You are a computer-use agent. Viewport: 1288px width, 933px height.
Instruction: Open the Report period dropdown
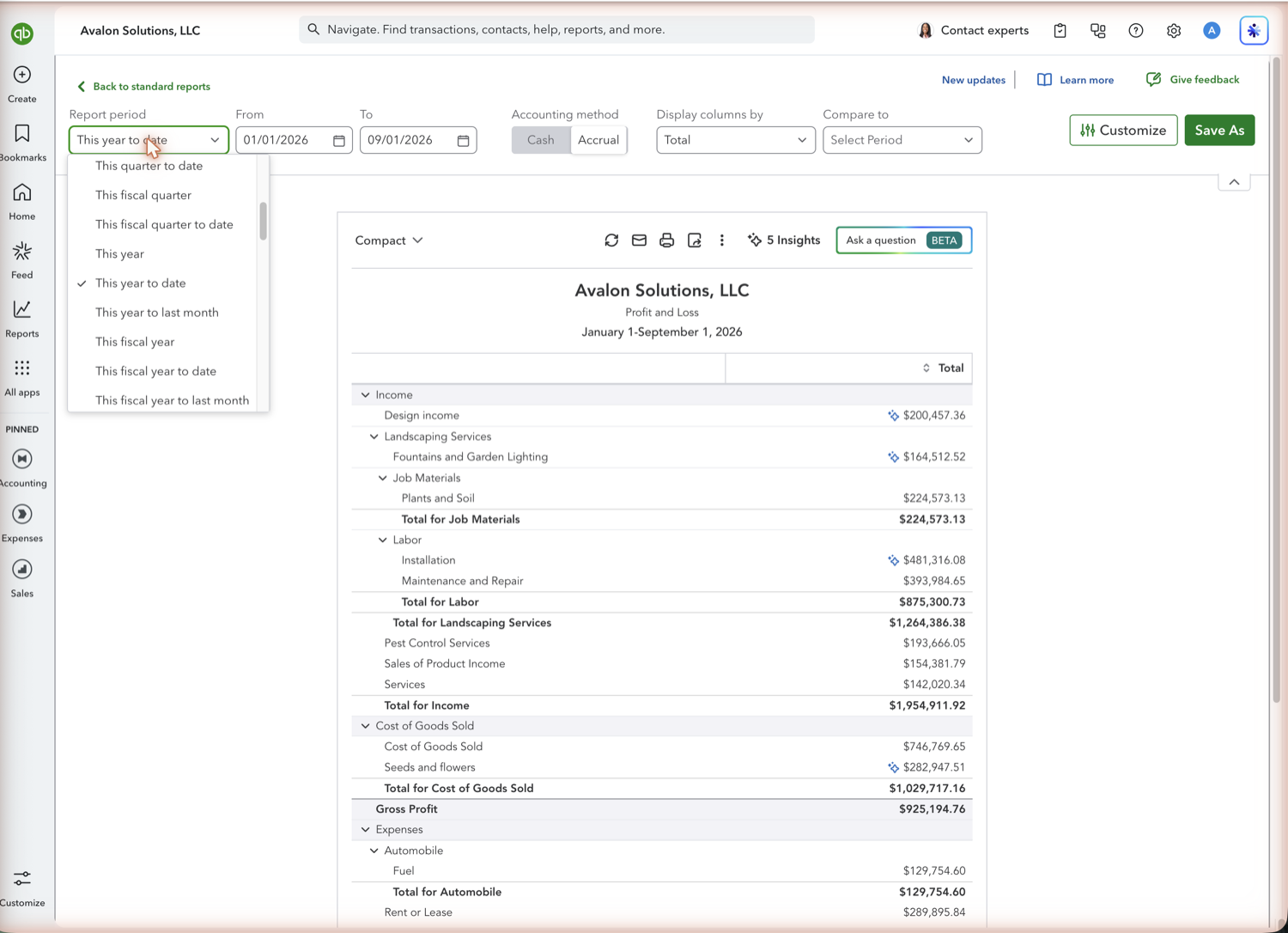point(149,140)
